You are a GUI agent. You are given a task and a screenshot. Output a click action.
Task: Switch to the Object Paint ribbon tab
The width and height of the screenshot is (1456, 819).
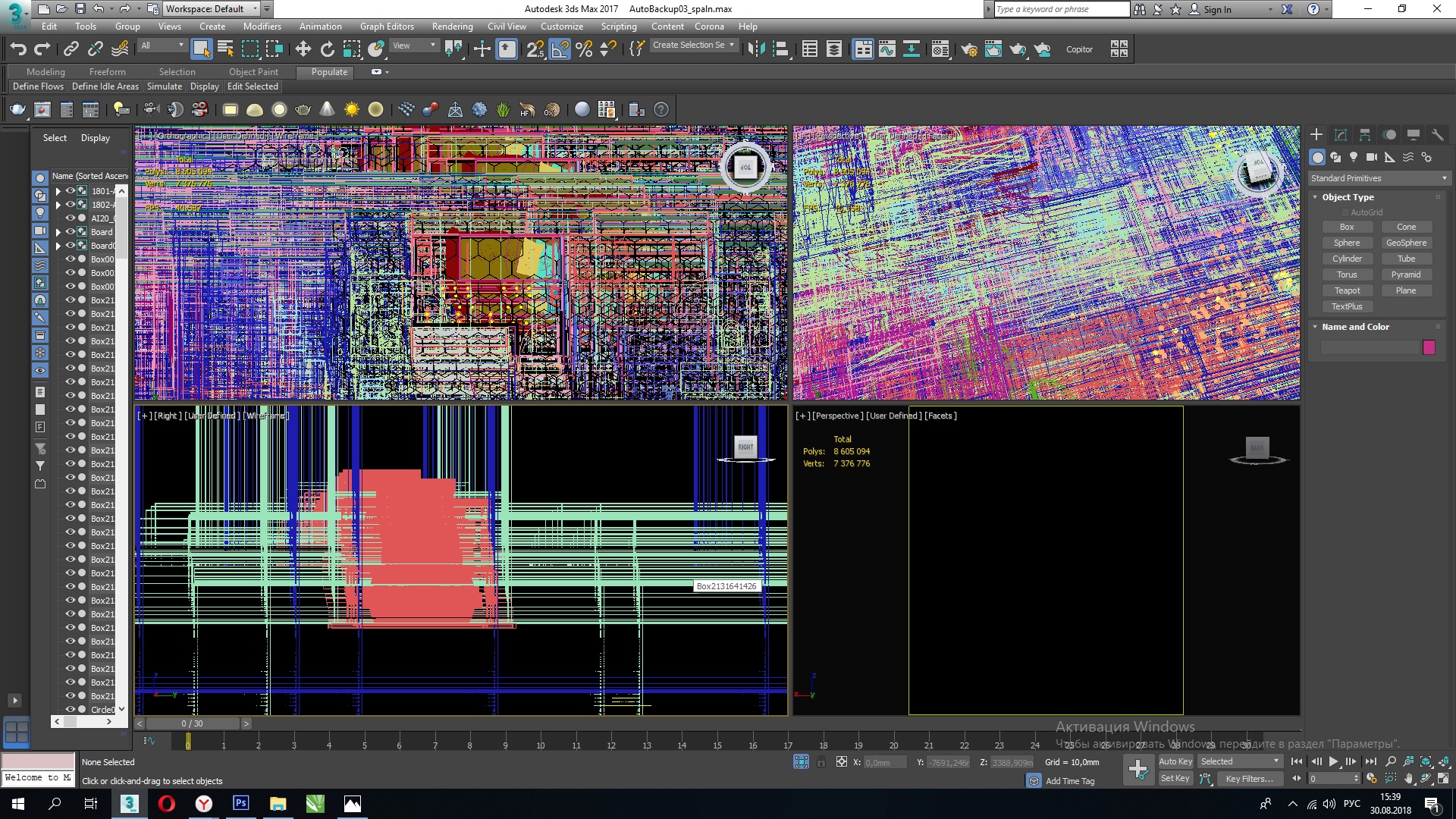click(253, 72)
